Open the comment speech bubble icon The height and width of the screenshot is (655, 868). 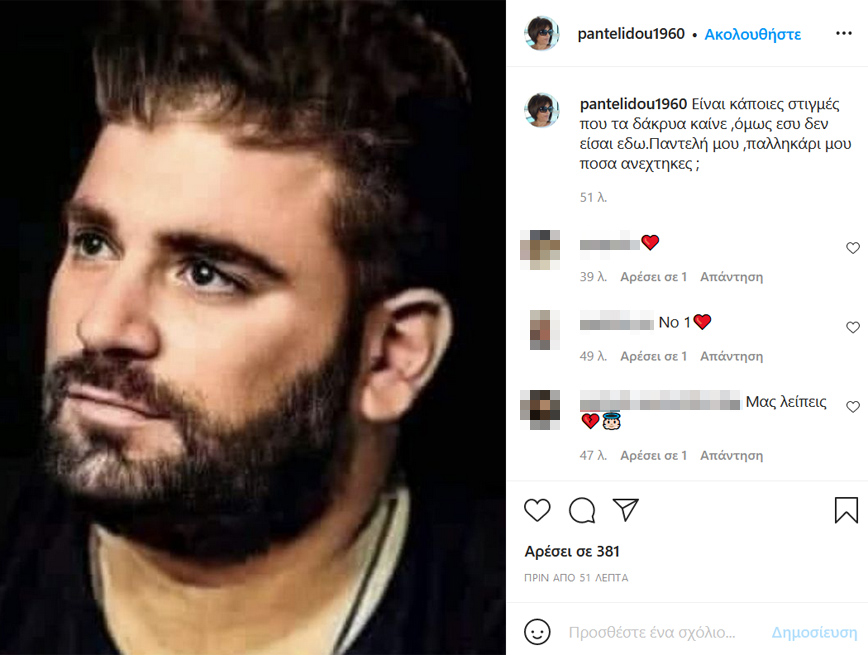[582, 510]
